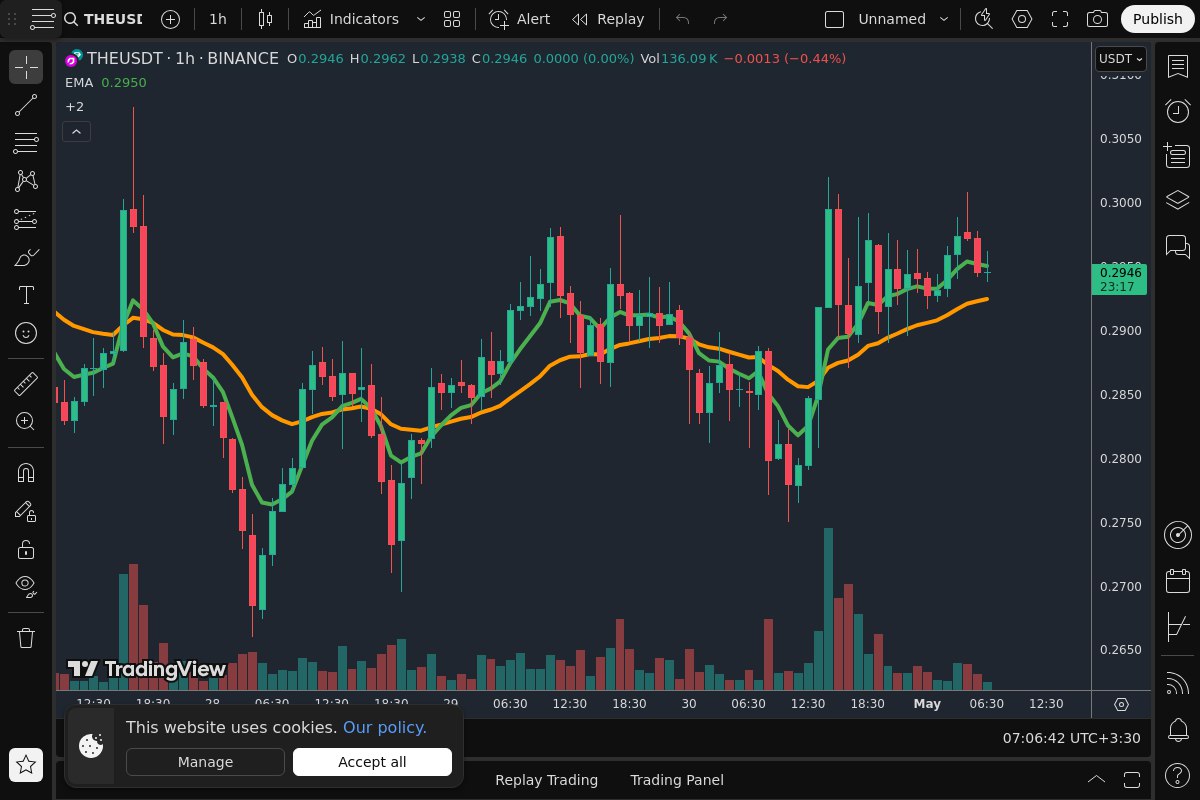The width and height of the screenshot is (1200, 800).
Task: Start bar Replay mode
Action: pos(608,19)
